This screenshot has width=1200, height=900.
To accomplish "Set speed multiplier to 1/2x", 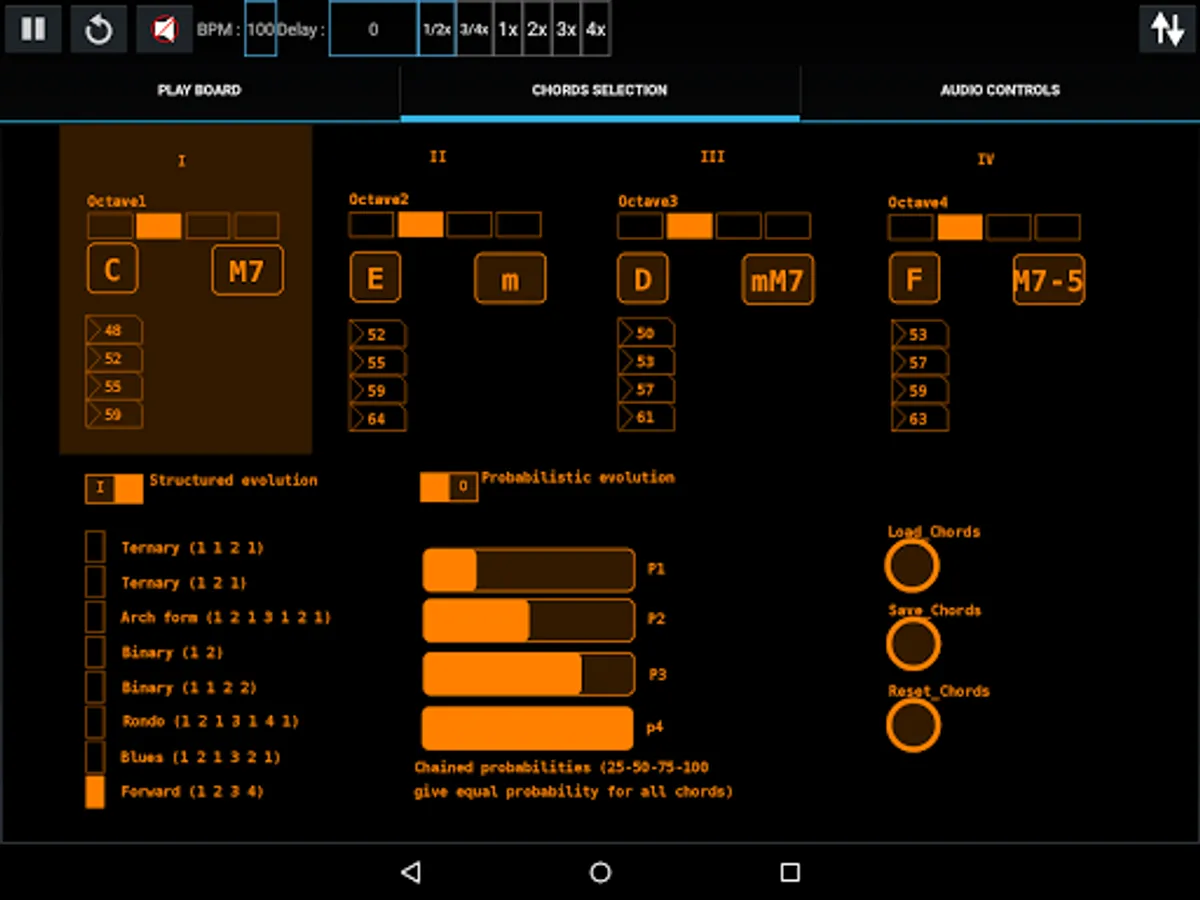I will pos(437,29).
